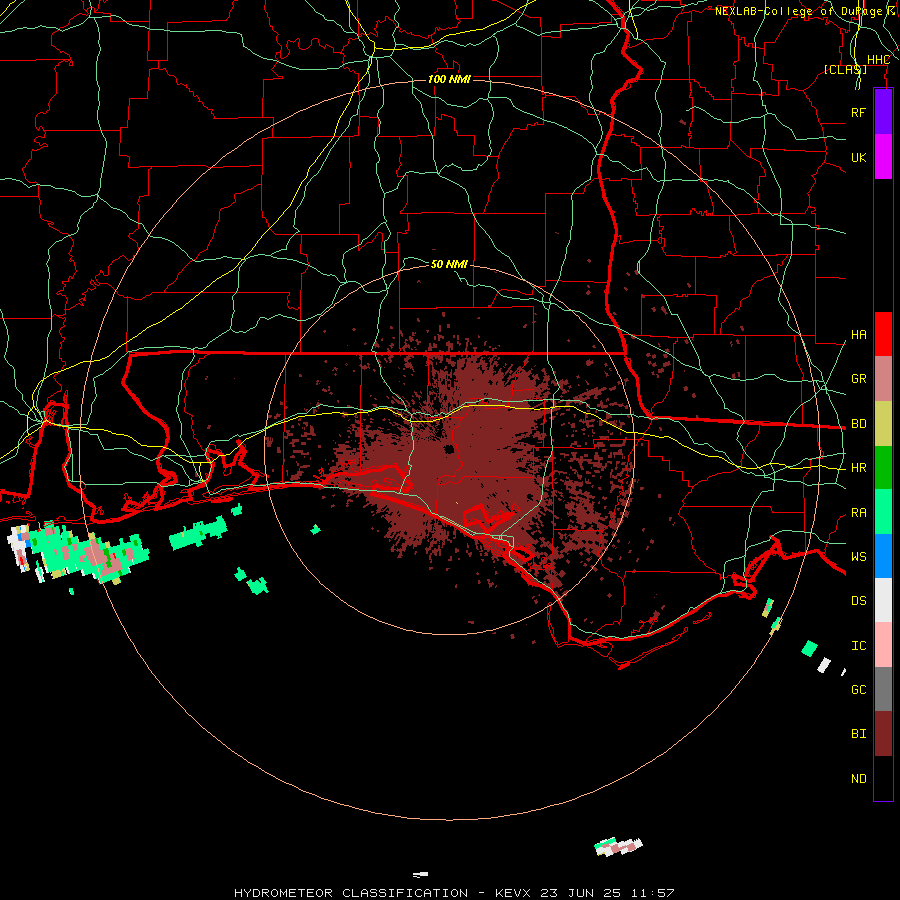The image size is (900, 900).
Task: Click the "50 NMI" range ring label
Action: (x=449, y=264)
